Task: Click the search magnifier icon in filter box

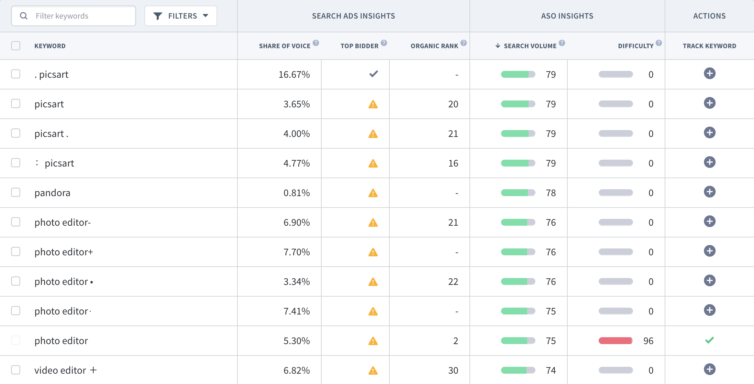Action: coord(24,16)
